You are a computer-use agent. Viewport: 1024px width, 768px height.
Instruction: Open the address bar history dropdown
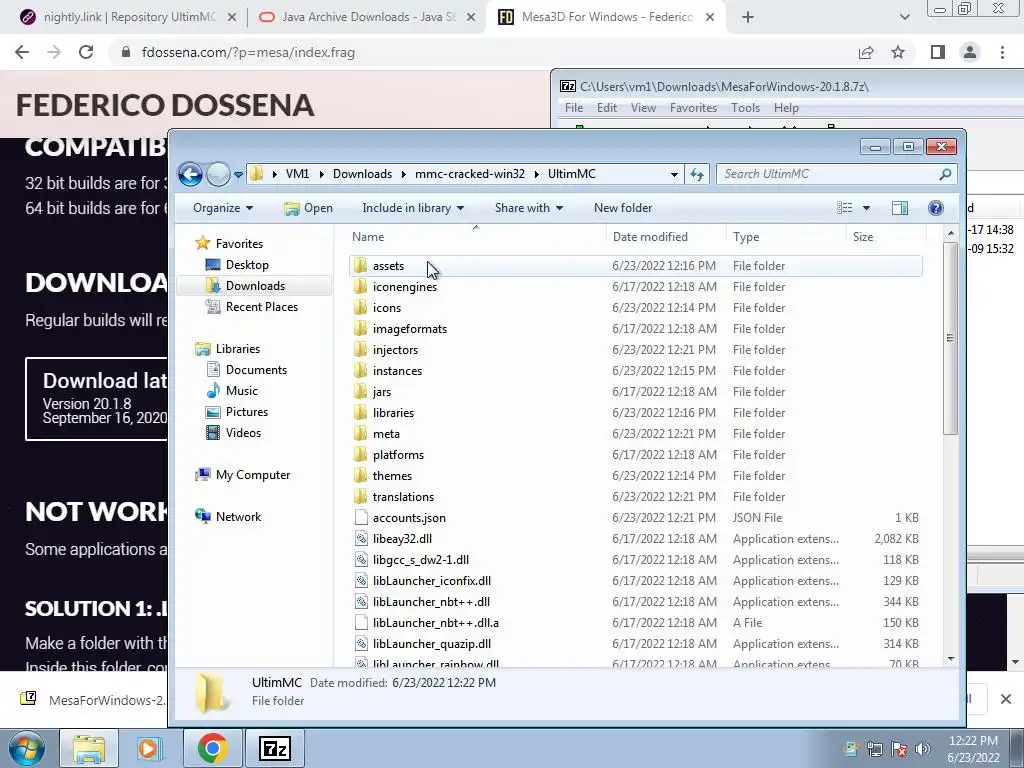point(674,174)
